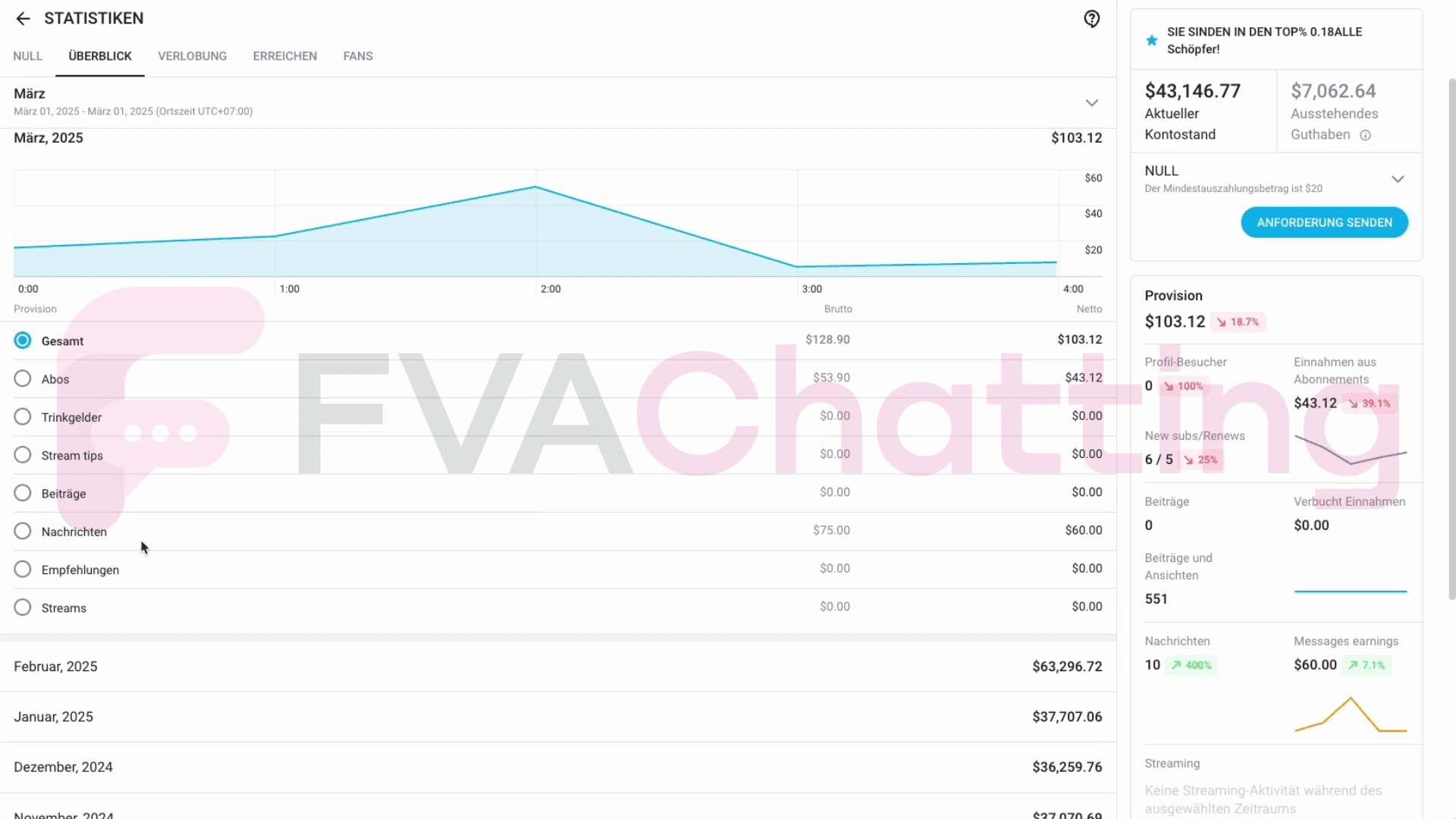Expand the NULL payout method dropdown
Screen dimensions: 1456x819
pyautogui.click(x=1398, y=179)
